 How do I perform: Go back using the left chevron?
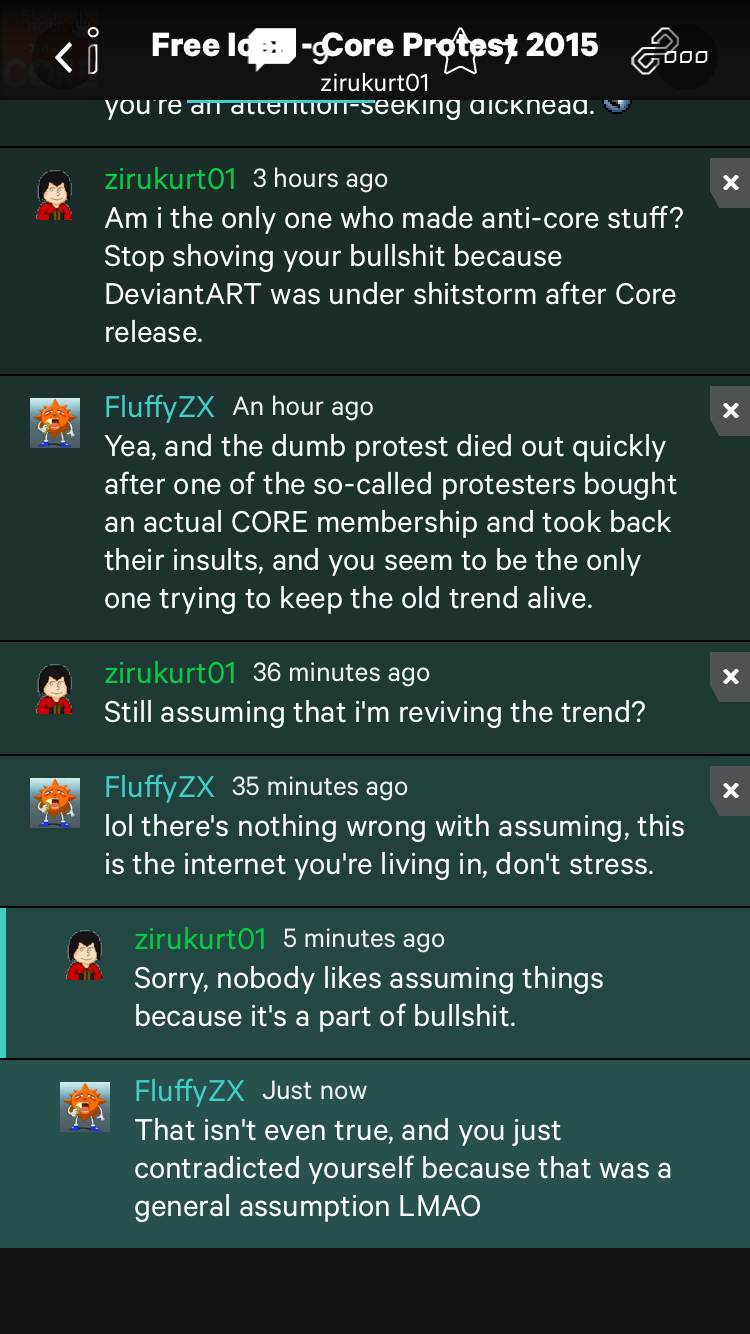(x=64, y=57)
